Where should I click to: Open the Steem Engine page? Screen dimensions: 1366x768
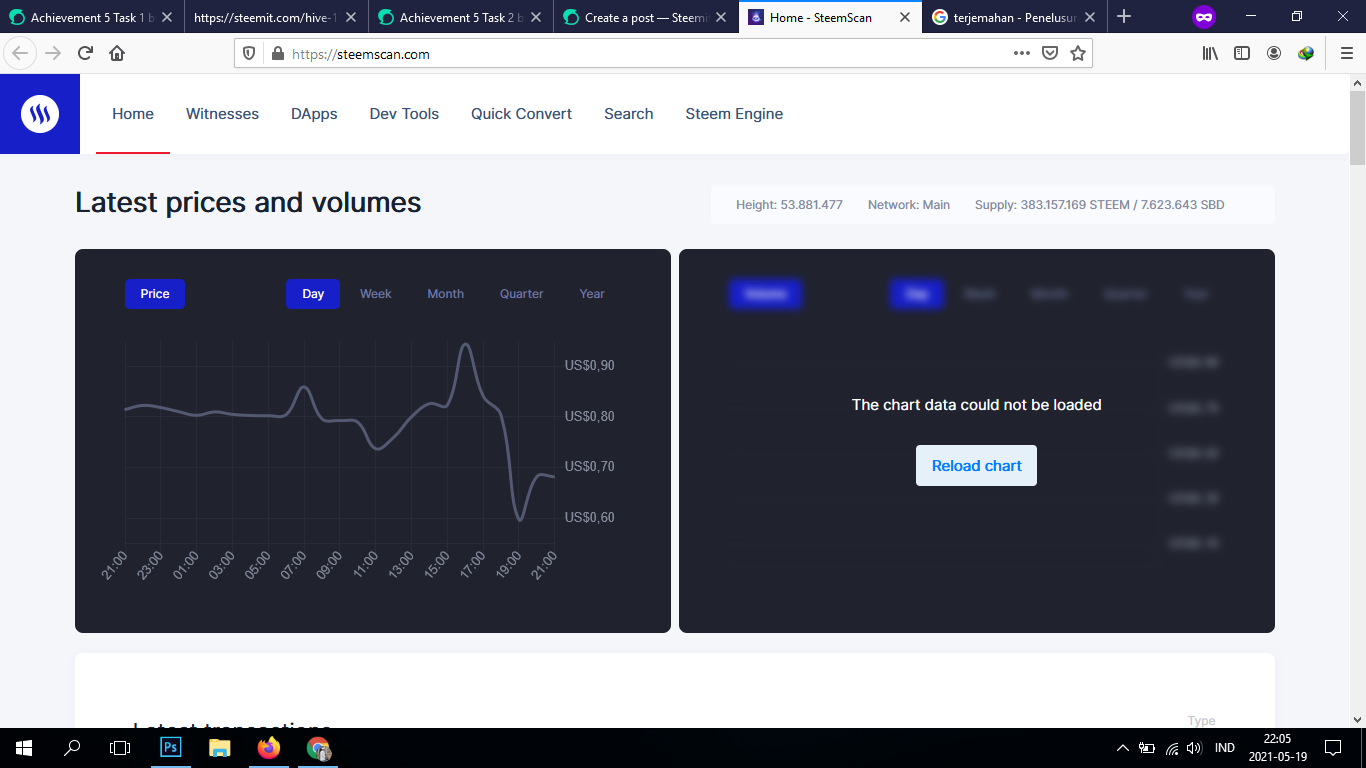pyautogui.click(x=734, y=114)
